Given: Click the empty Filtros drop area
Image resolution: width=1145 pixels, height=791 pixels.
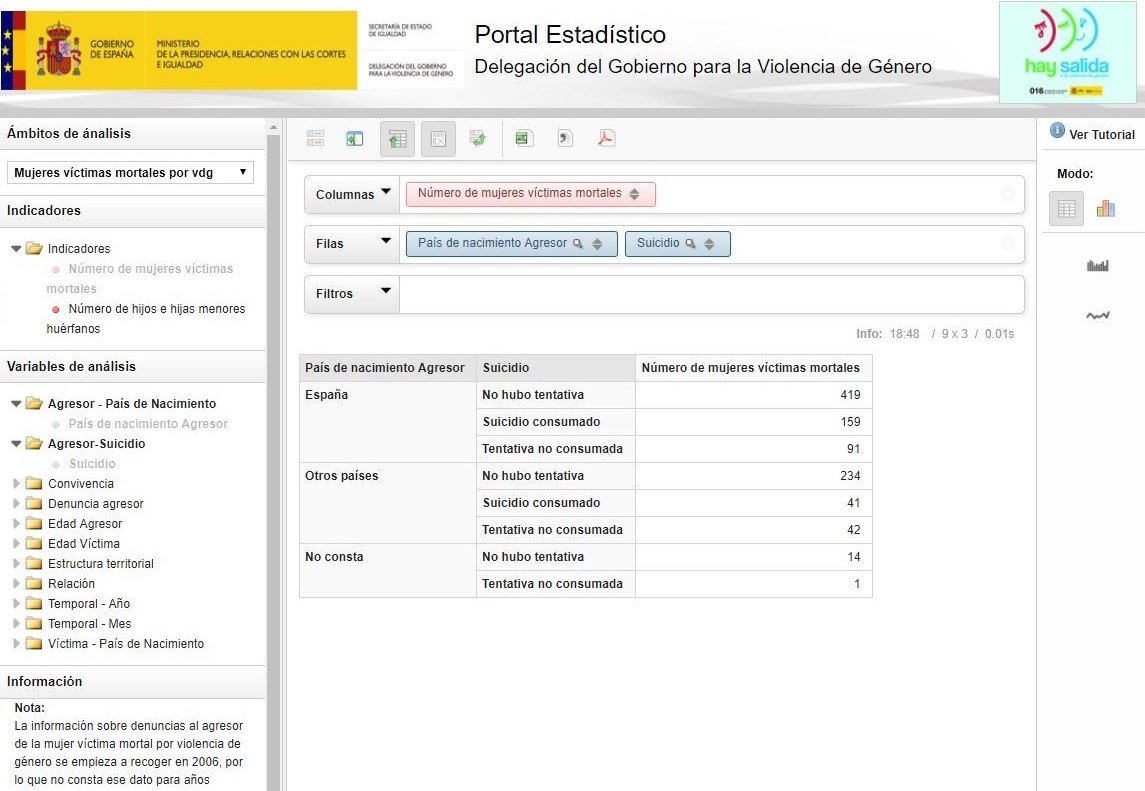Looking at the screenshot, I should coord(710,294).
